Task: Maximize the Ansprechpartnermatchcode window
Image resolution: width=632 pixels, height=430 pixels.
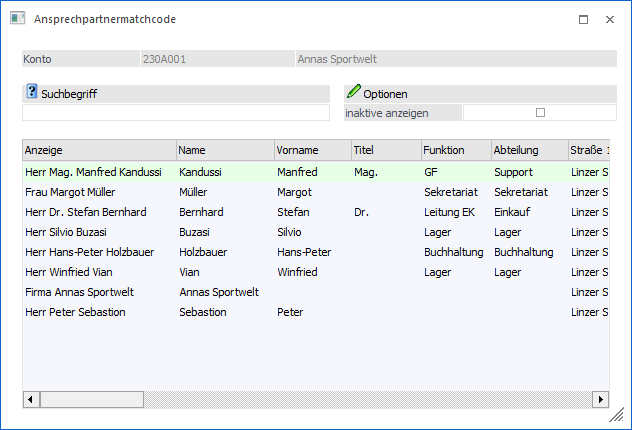Action: 583,19
